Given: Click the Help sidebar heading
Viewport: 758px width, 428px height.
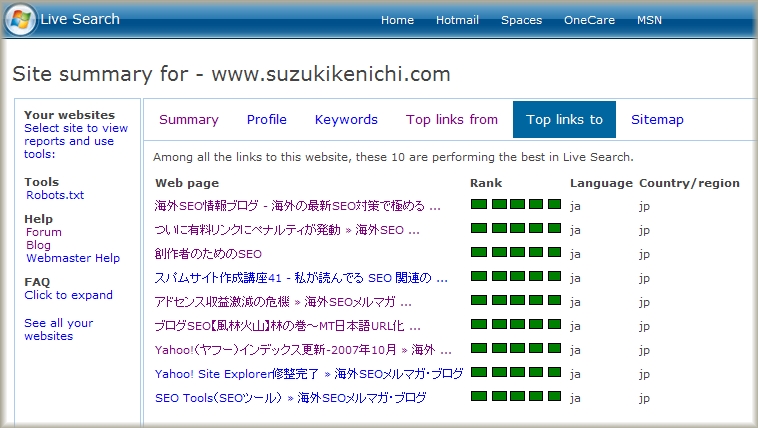Looking at the screenshot, I should [x=38, y=219].
